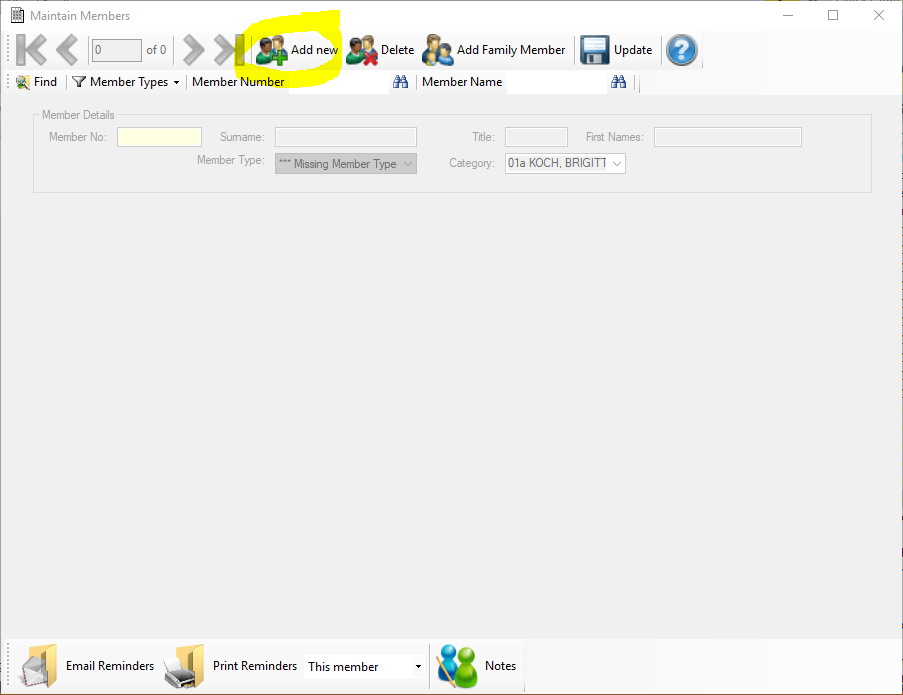Image resolution: width=903 pixels, height=695 pixels.
Task: Open the Help question mark icon
Action: click(681, 50)
